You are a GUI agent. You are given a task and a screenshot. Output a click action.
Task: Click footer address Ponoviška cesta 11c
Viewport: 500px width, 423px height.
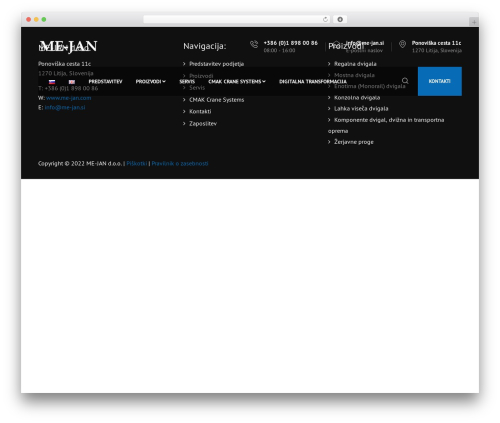click(x=64, y=64)
